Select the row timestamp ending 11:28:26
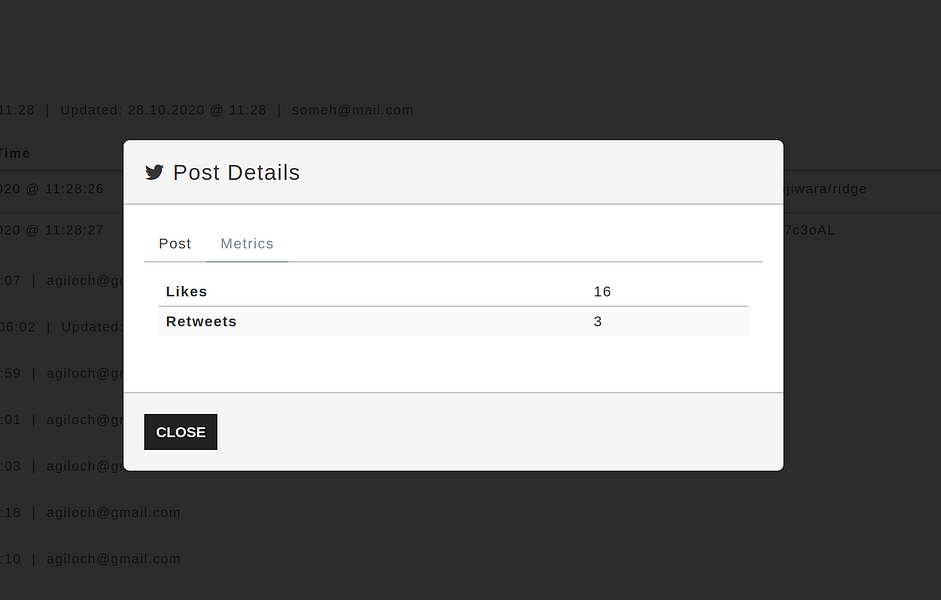941x600 pixels. [52, 189]
